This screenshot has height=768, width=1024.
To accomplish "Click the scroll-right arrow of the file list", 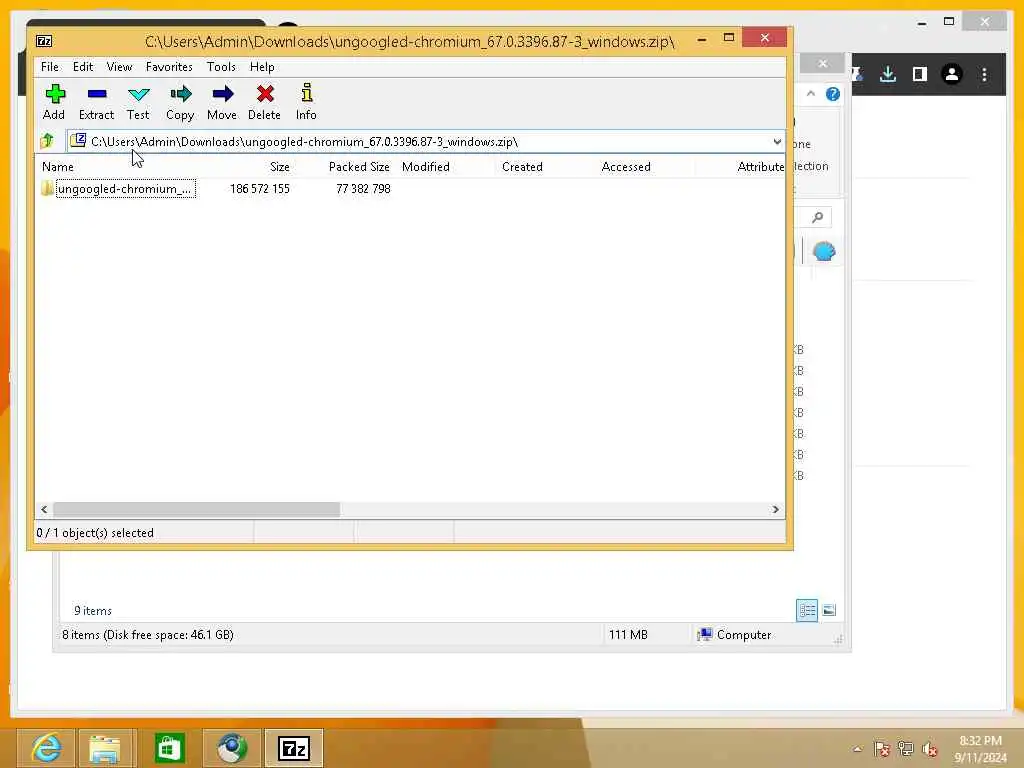I will click(776, 509).
